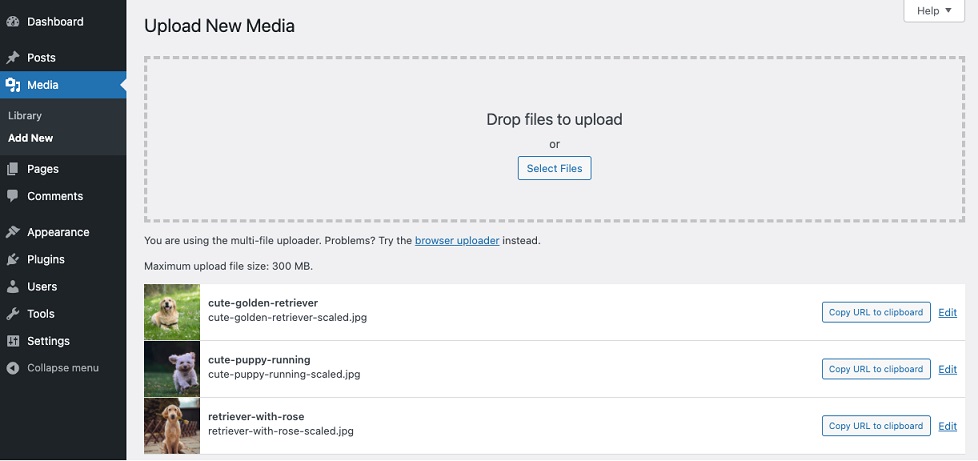Edit the retriever-with-rose image
Image resolution: width=978 pixels, height=461 pixels.
tap(947, 426)
